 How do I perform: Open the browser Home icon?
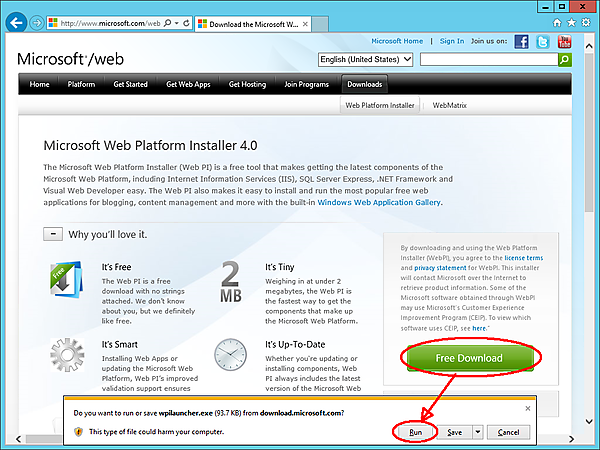click(557, 23)
